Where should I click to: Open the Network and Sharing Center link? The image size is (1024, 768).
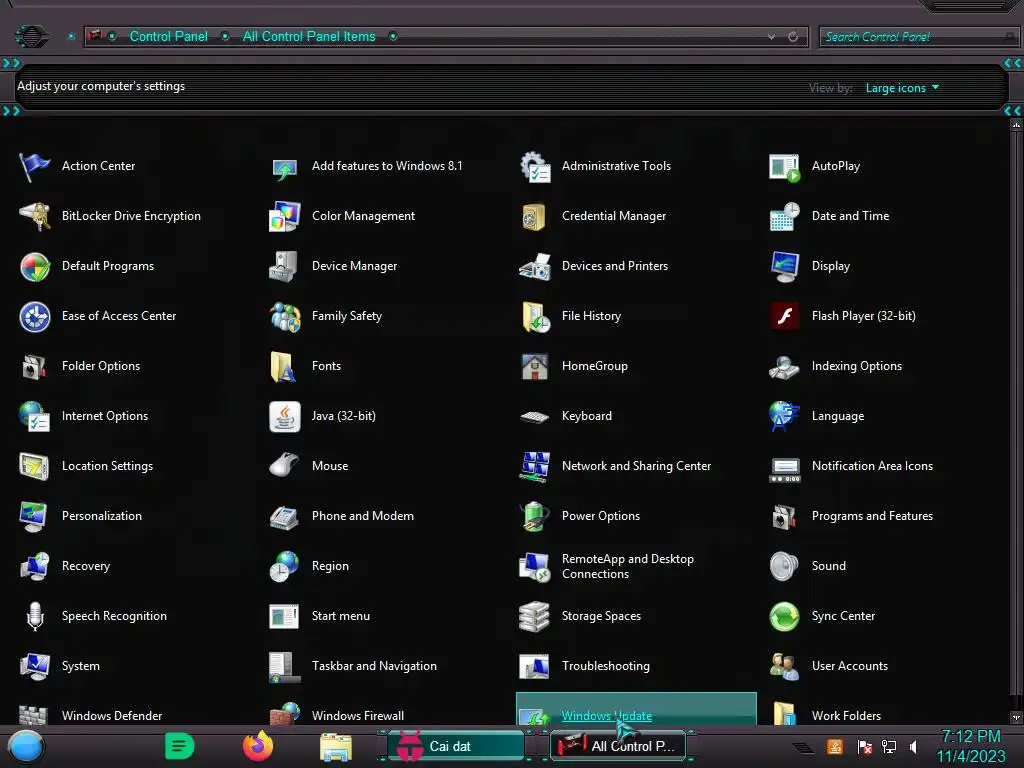[x=636, y=466]
